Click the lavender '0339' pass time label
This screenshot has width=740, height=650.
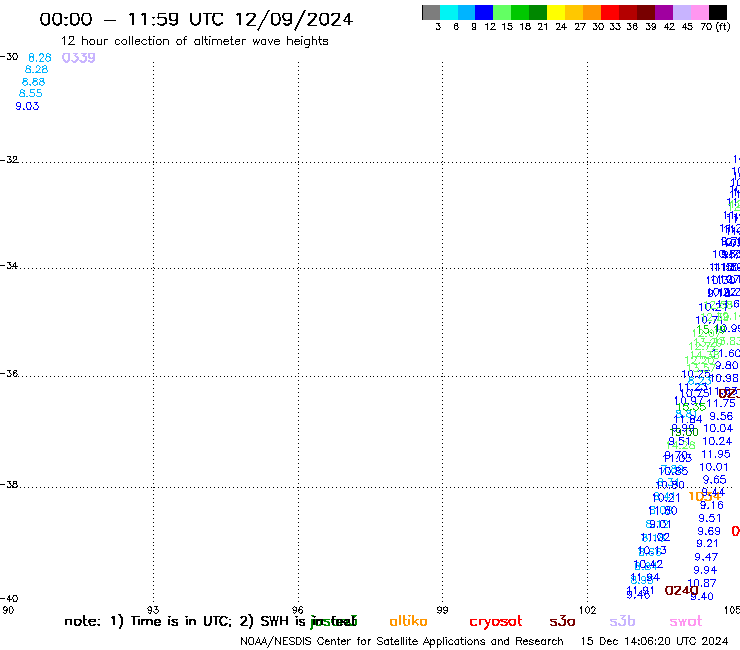pos(78,58)
